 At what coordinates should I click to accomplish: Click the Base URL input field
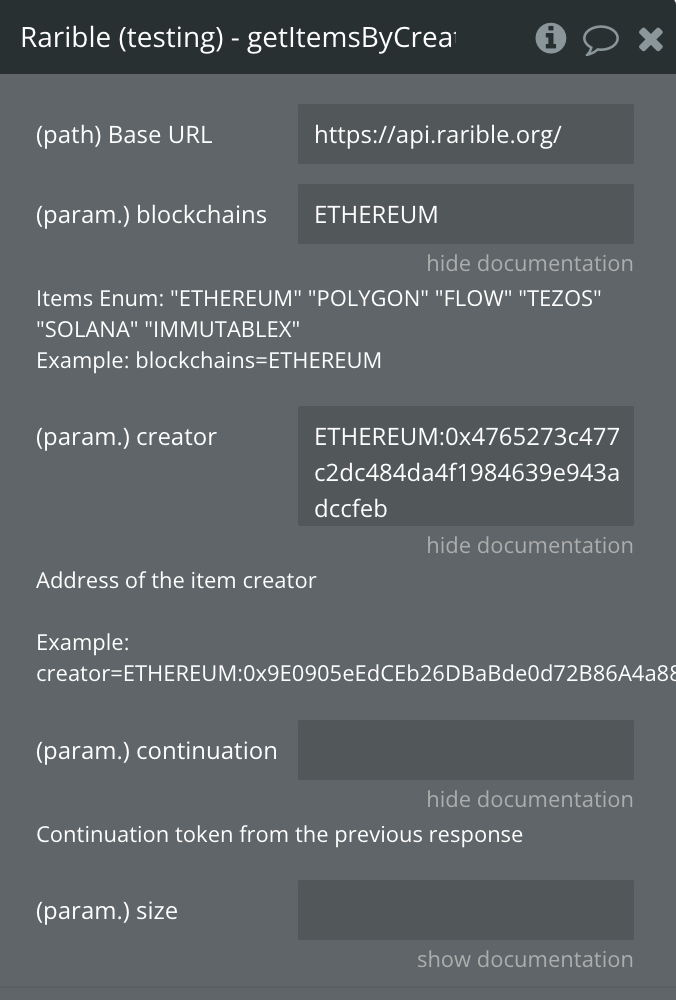coord(465,134)
